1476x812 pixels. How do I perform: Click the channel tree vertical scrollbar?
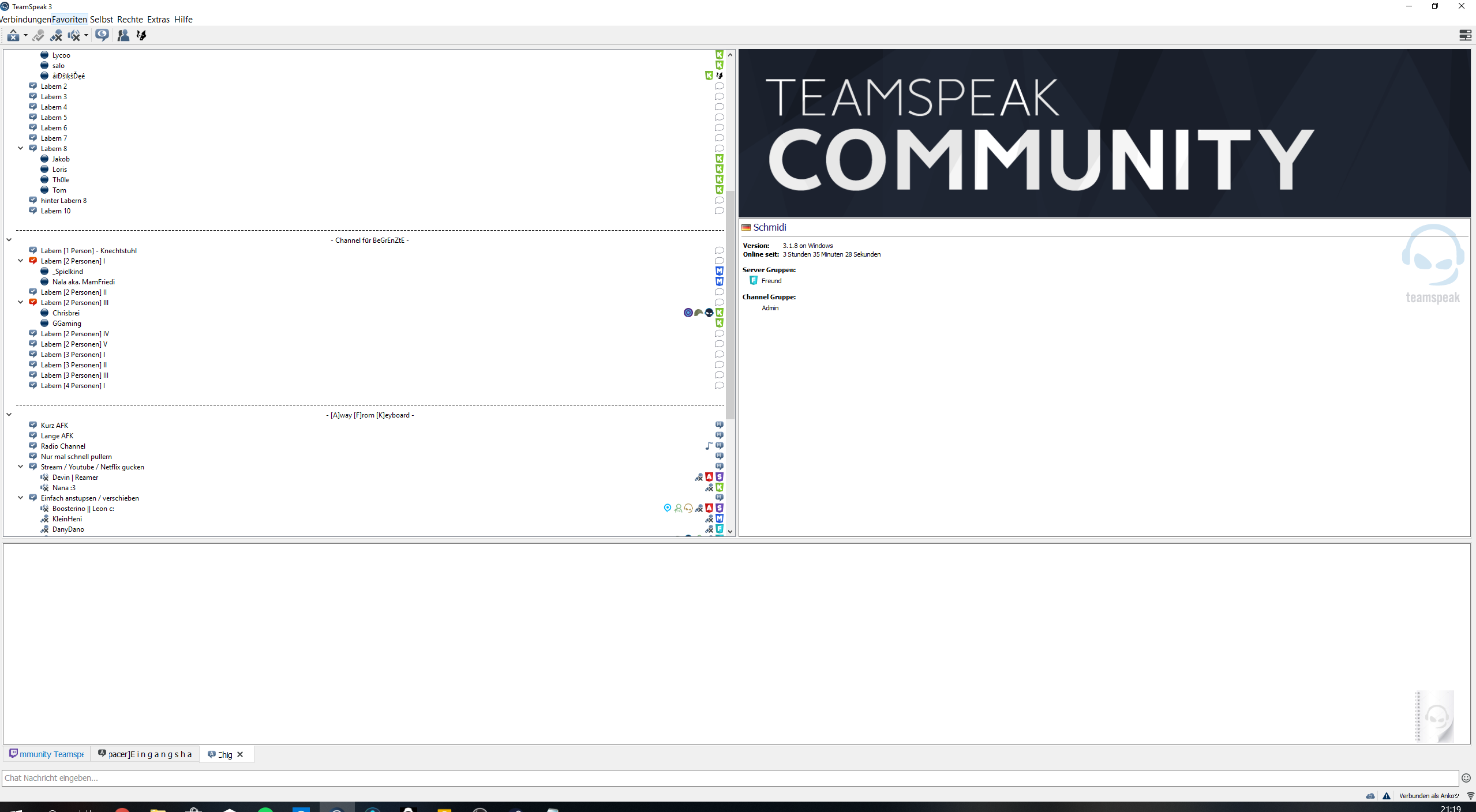[x=730, y=306]
